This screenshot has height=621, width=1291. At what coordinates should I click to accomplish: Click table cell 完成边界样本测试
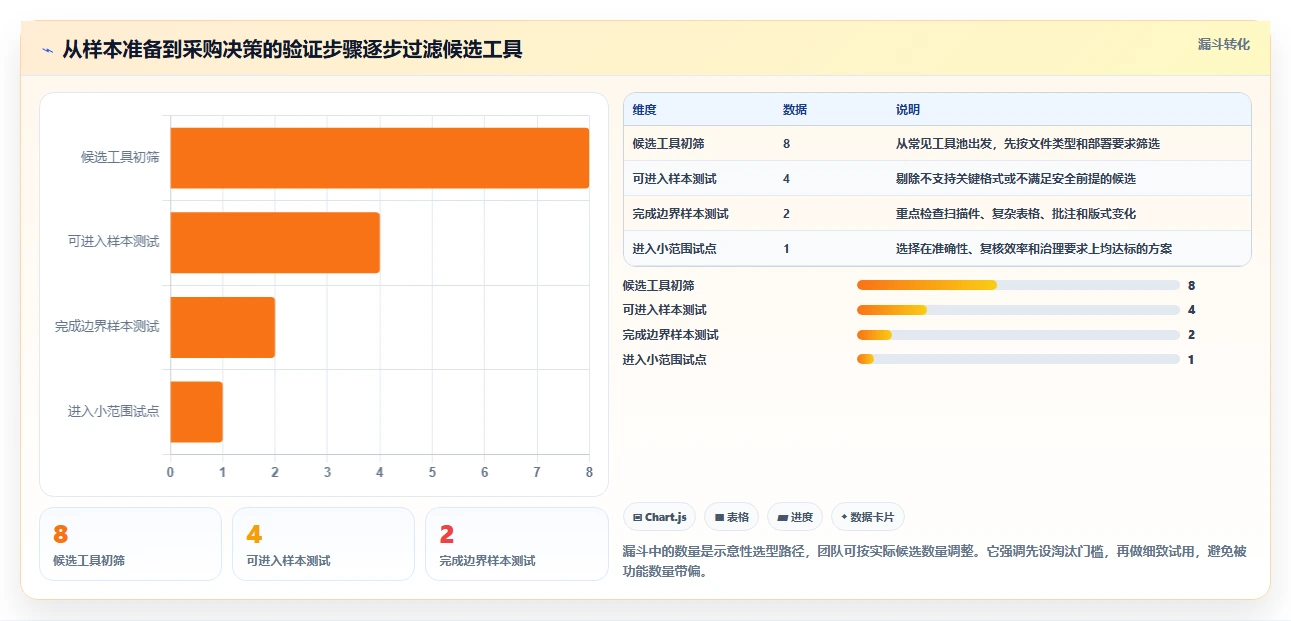[x=681, y=214]
